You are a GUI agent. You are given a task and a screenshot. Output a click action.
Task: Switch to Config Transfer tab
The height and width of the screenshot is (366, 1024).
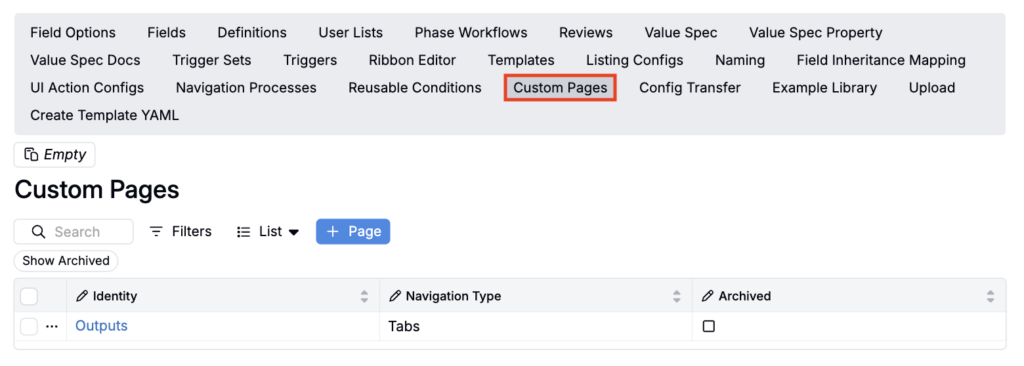pos(690,88)
